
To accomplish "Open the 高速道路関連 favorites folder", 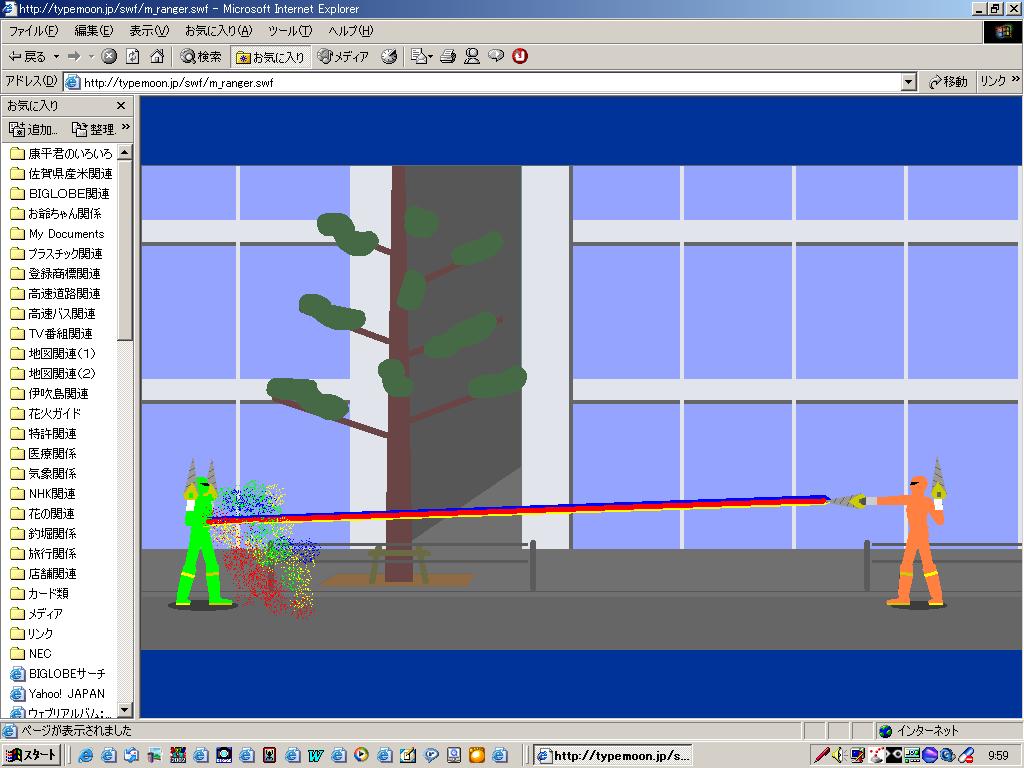I will pyautogui.click(x=56, y=294).
